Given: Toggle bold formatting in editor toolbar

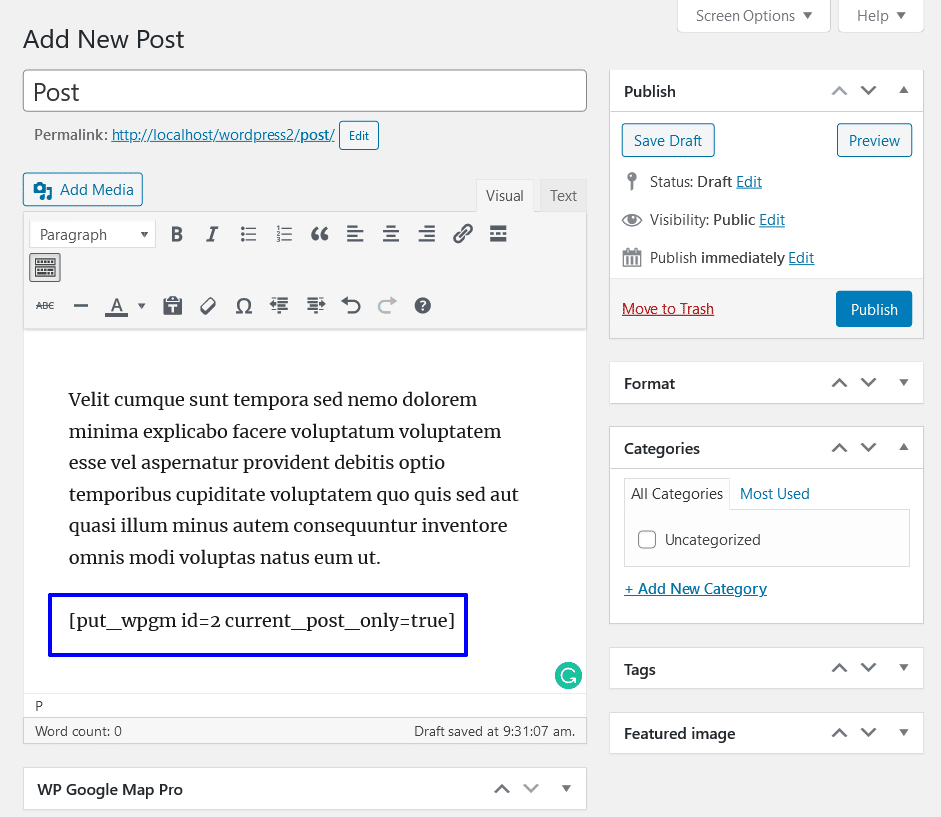Looking at the screenshot, I should point(177,235).
